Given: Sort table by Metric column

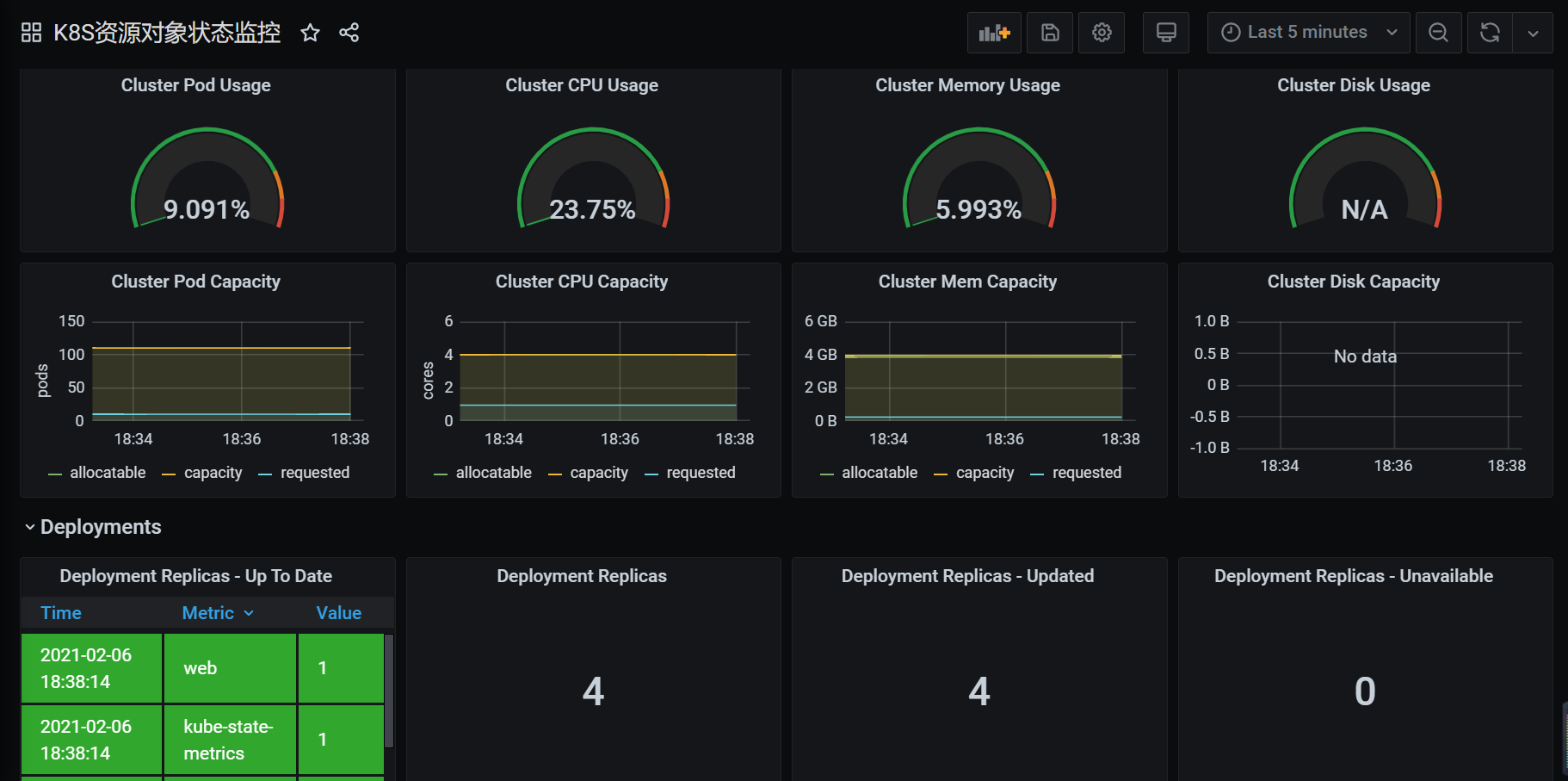Looking at the screenshot, I should point(218,613).
